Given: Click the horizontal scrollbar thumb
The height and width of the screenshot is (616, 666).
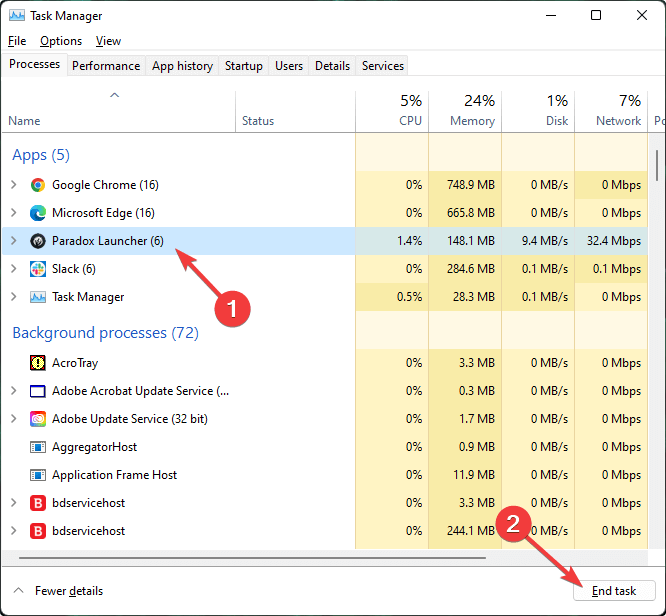Looking at the screenshot, I should tap(252, 557).
